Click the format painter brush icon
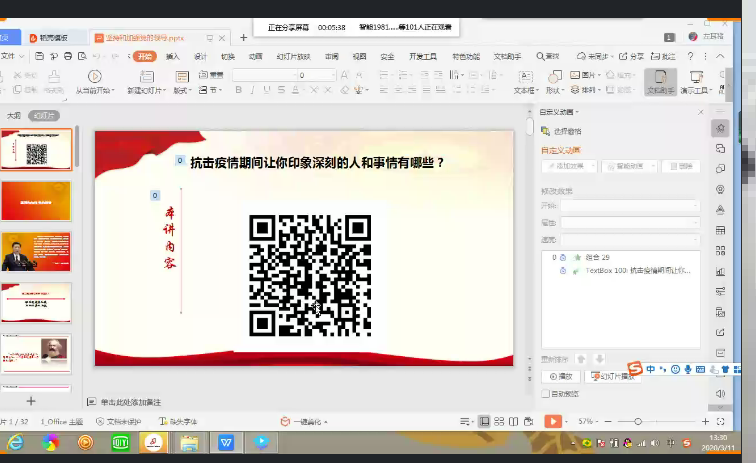 point(54,76)
